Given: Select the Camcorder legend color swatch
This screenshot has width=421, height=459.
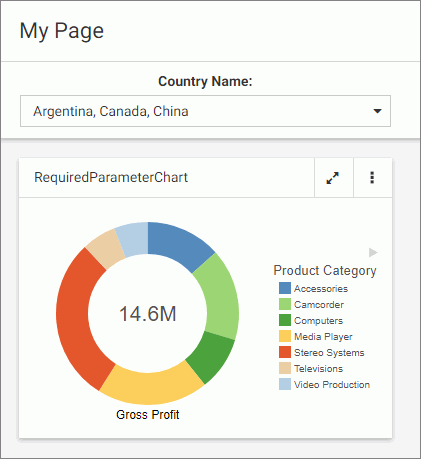Looking at the screenshot, I should [285, 304].
